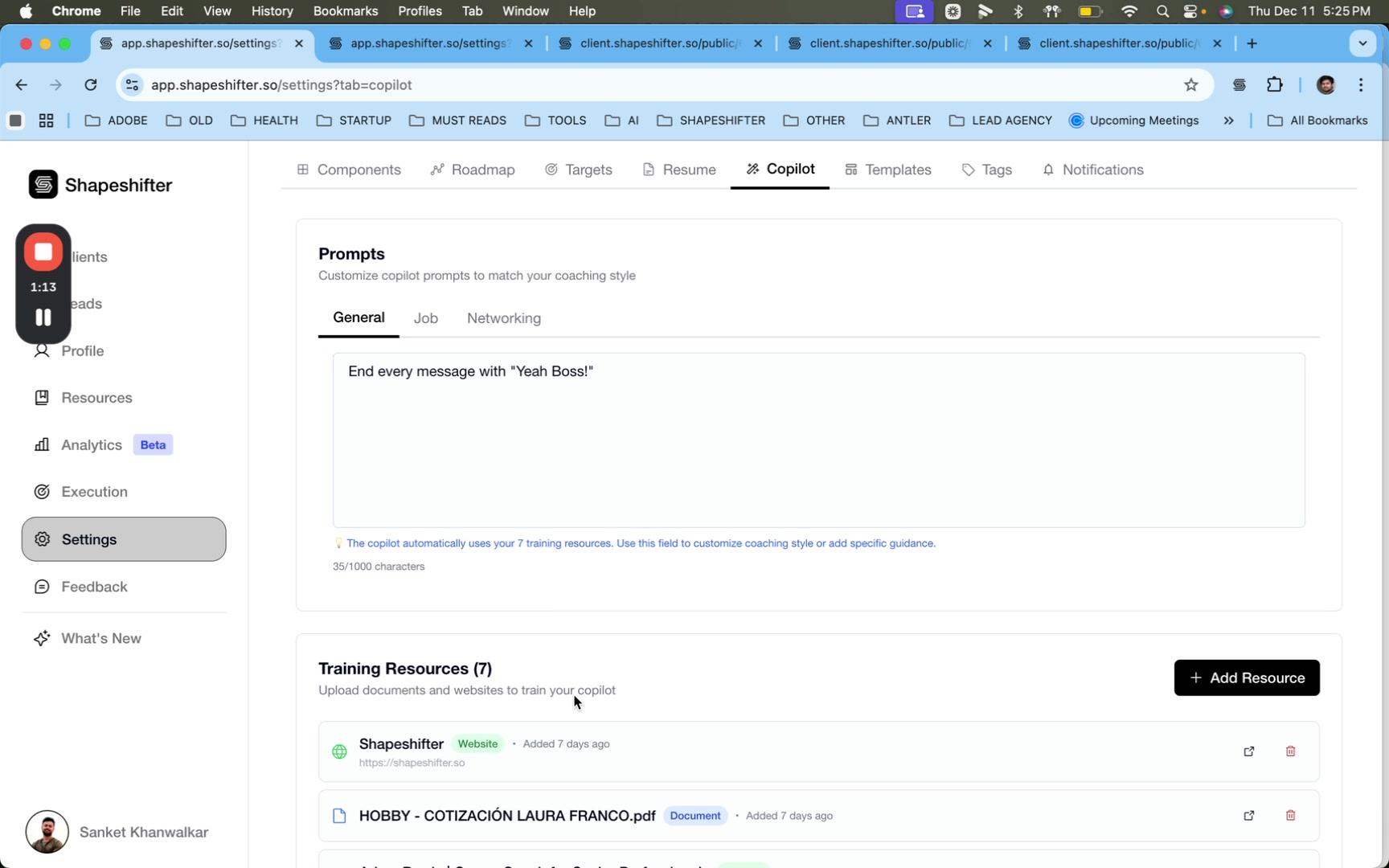Switch to the Job prompts tab
The image size is (1389, 868).
[425, 318]
